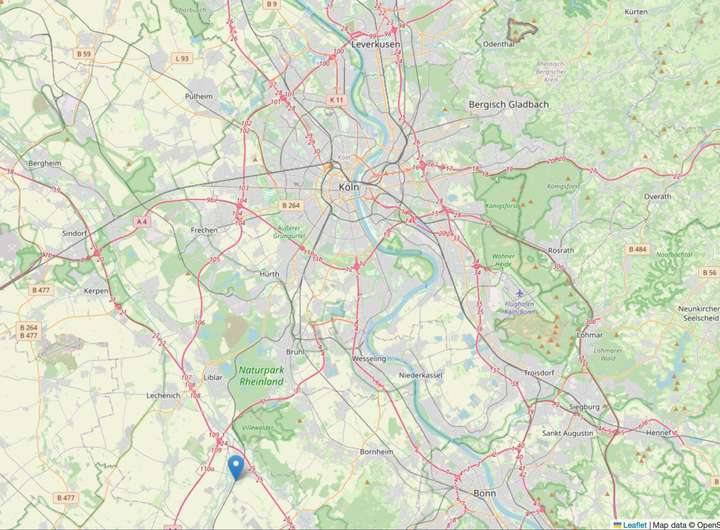Image resolution: width=720 pixels, height=530 pixels.
Task: Click the Naturpark Rheinland label
Action: click(261, 376)
